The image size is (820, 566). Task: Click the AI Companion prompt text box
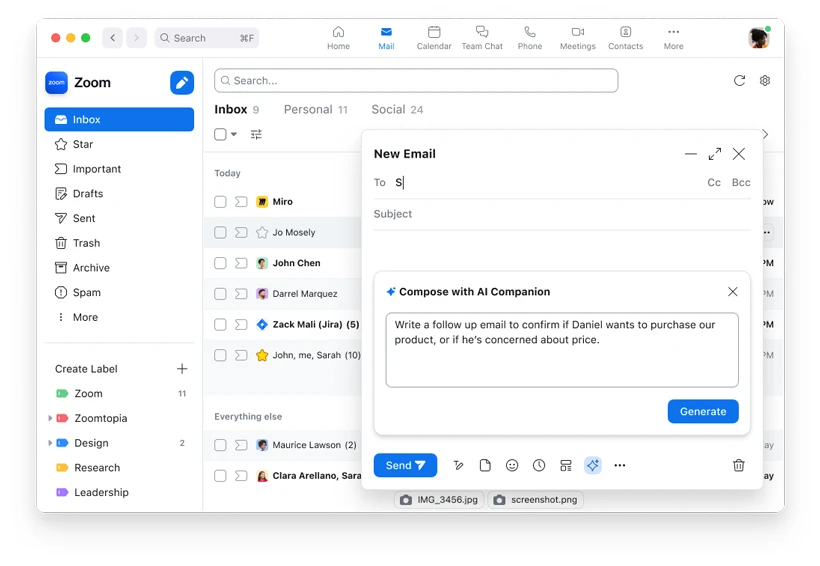[x=562, y=350]
